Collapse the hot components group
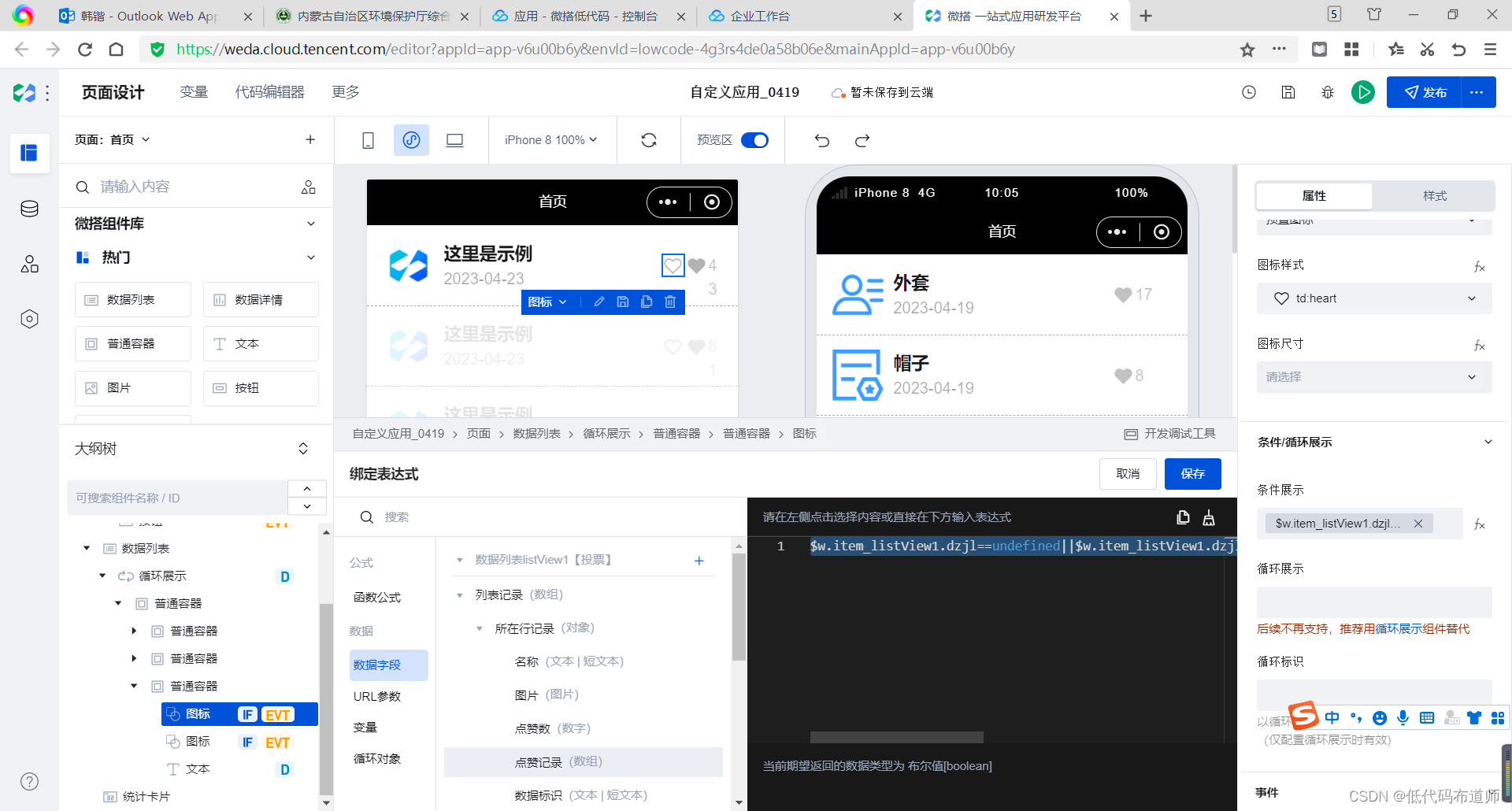Image resolution: width=1512 pixels, height=811 pixels. (310, 257)
